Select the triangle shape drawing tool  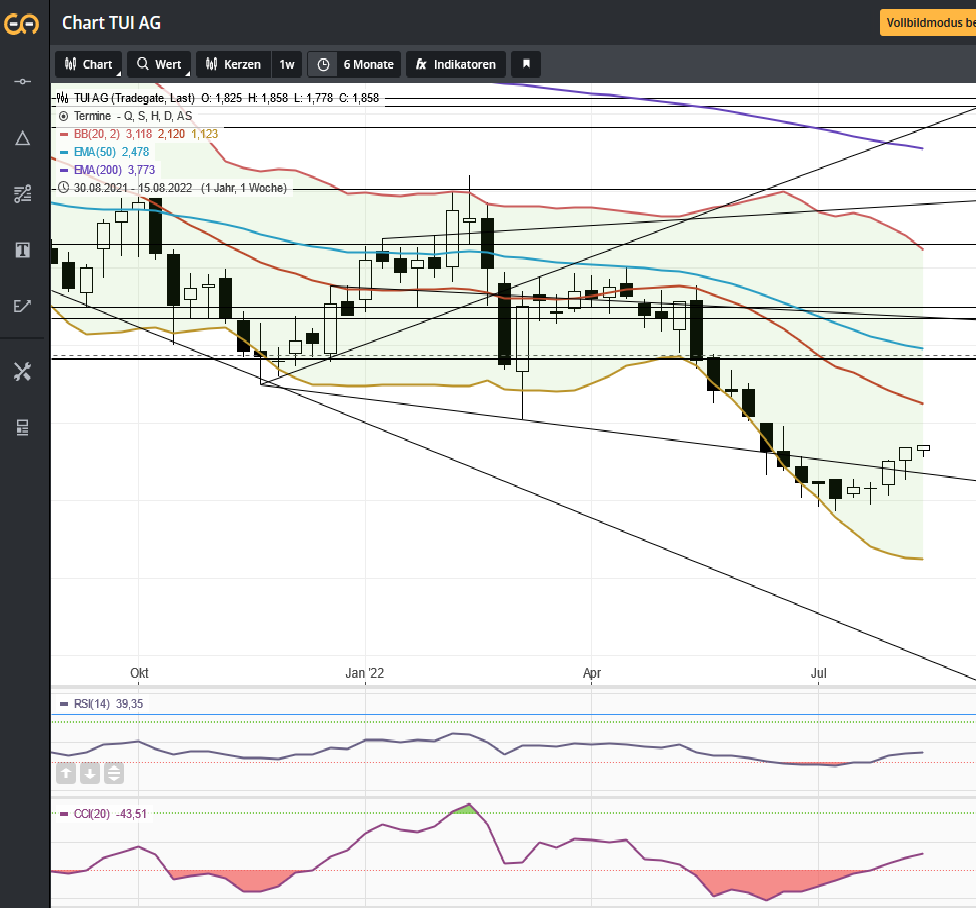pos(22,138)
